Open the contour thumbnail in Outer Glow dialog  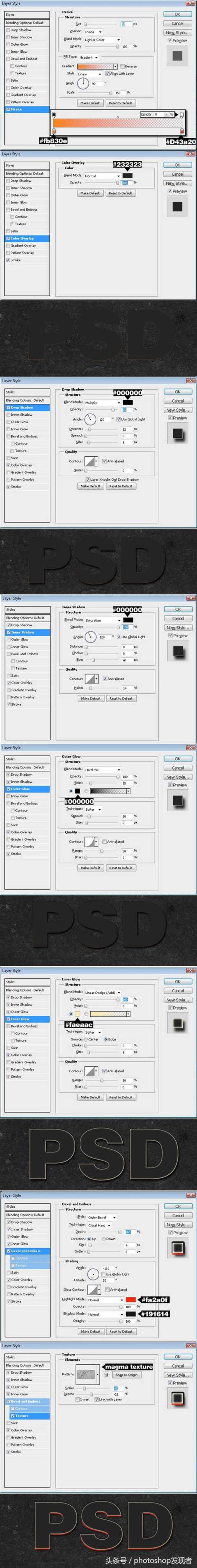click(91, 842)
